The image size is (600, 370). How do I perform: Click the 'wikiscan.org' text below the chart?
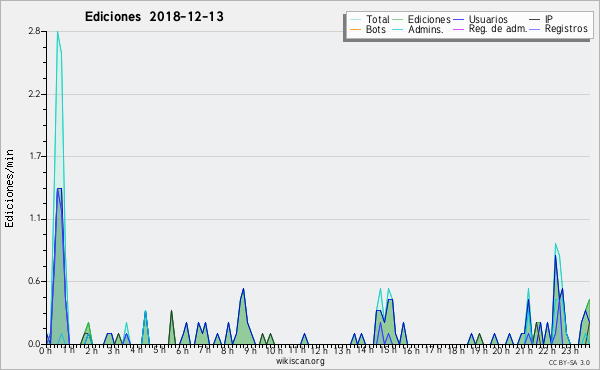(300, 361)
